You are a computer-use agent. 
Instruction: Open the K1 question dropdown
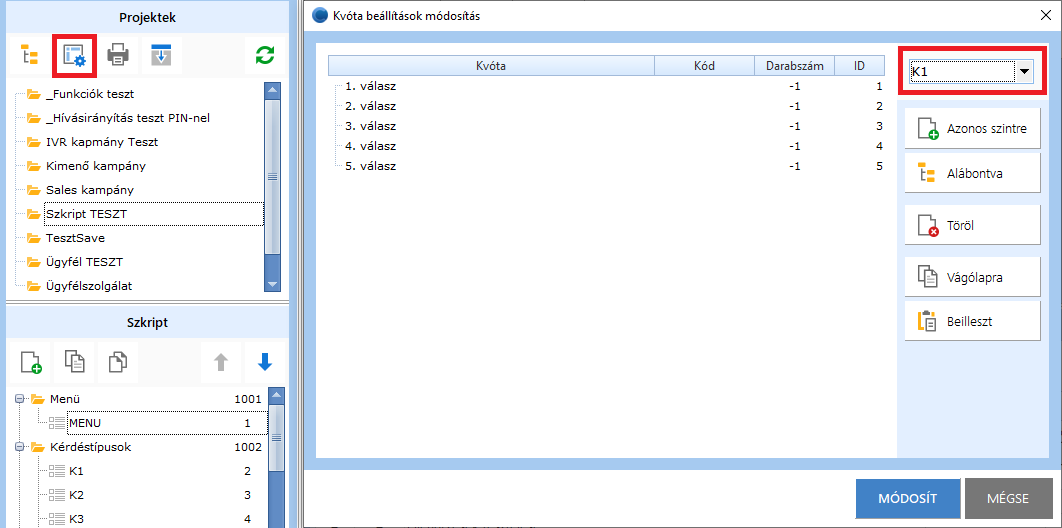[1024, 72]
